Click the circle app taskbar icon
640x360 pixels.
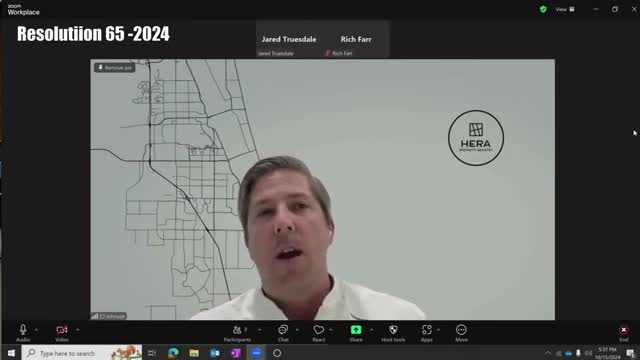277,353
